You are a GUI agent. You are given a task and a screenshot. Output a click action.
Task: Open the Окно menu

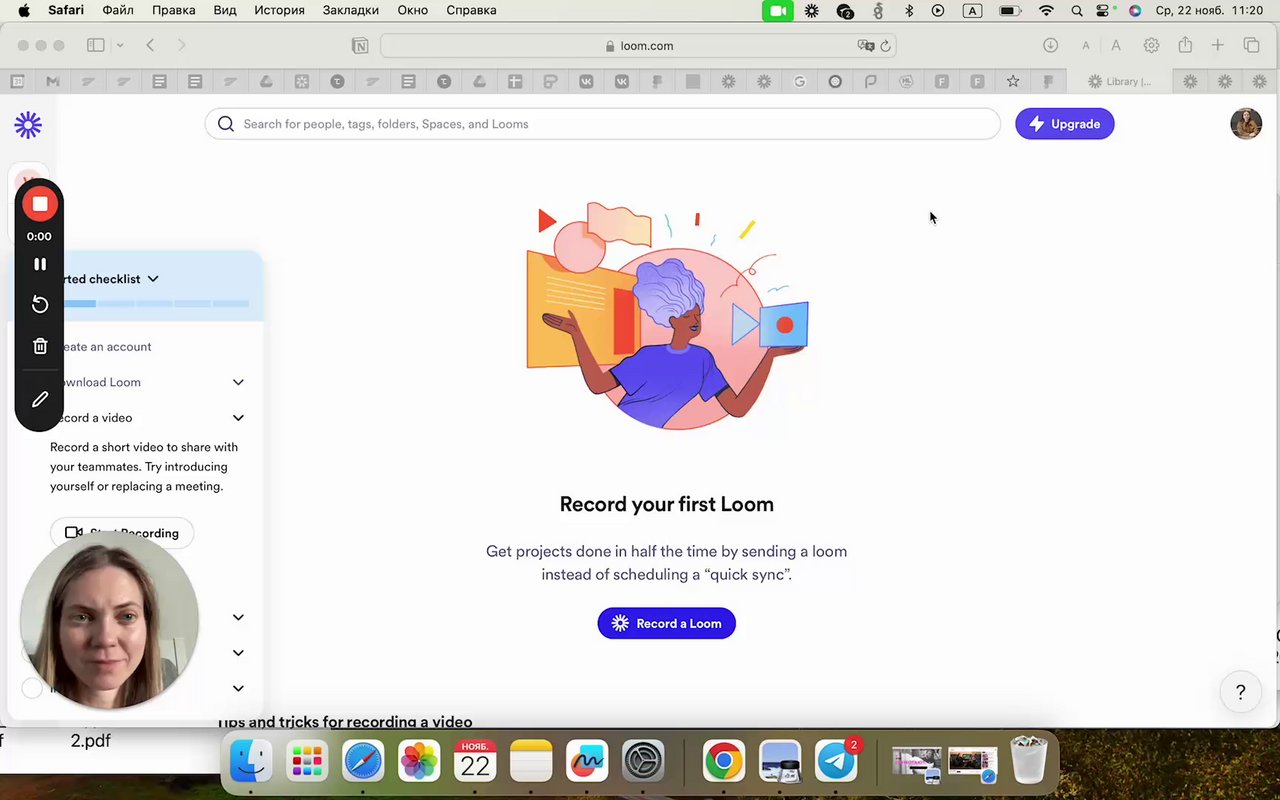point(413,10)
